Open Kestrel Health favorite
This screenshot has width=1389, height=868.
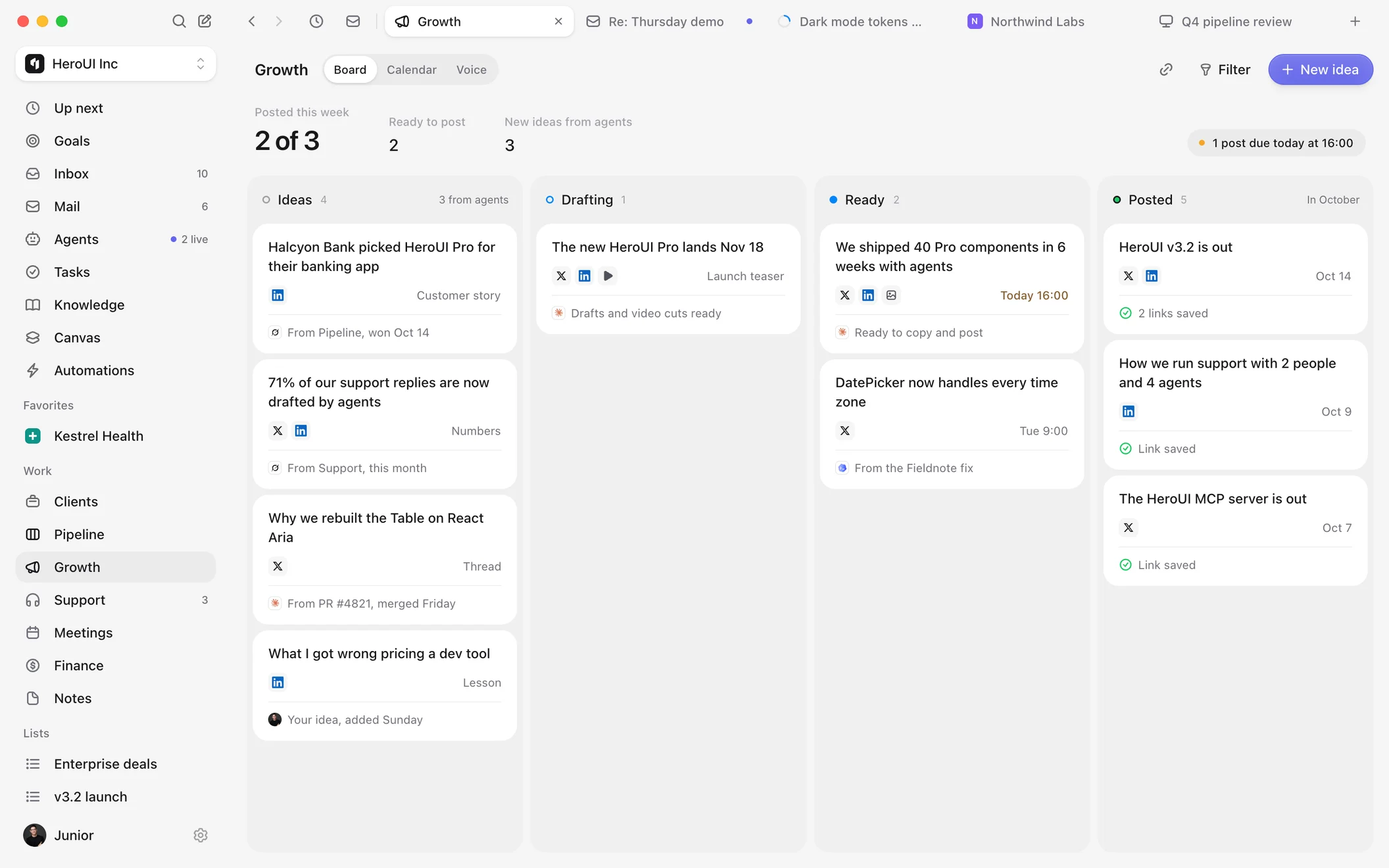tap(116, 436)
